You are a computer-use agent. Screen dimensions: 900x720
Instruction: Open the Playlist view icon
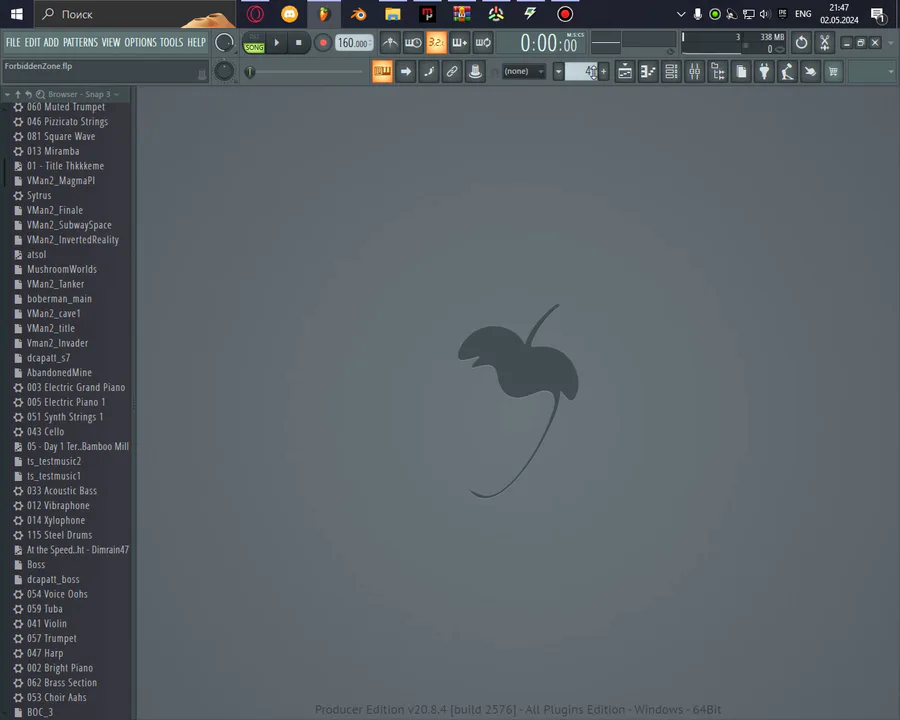[625, 71]
